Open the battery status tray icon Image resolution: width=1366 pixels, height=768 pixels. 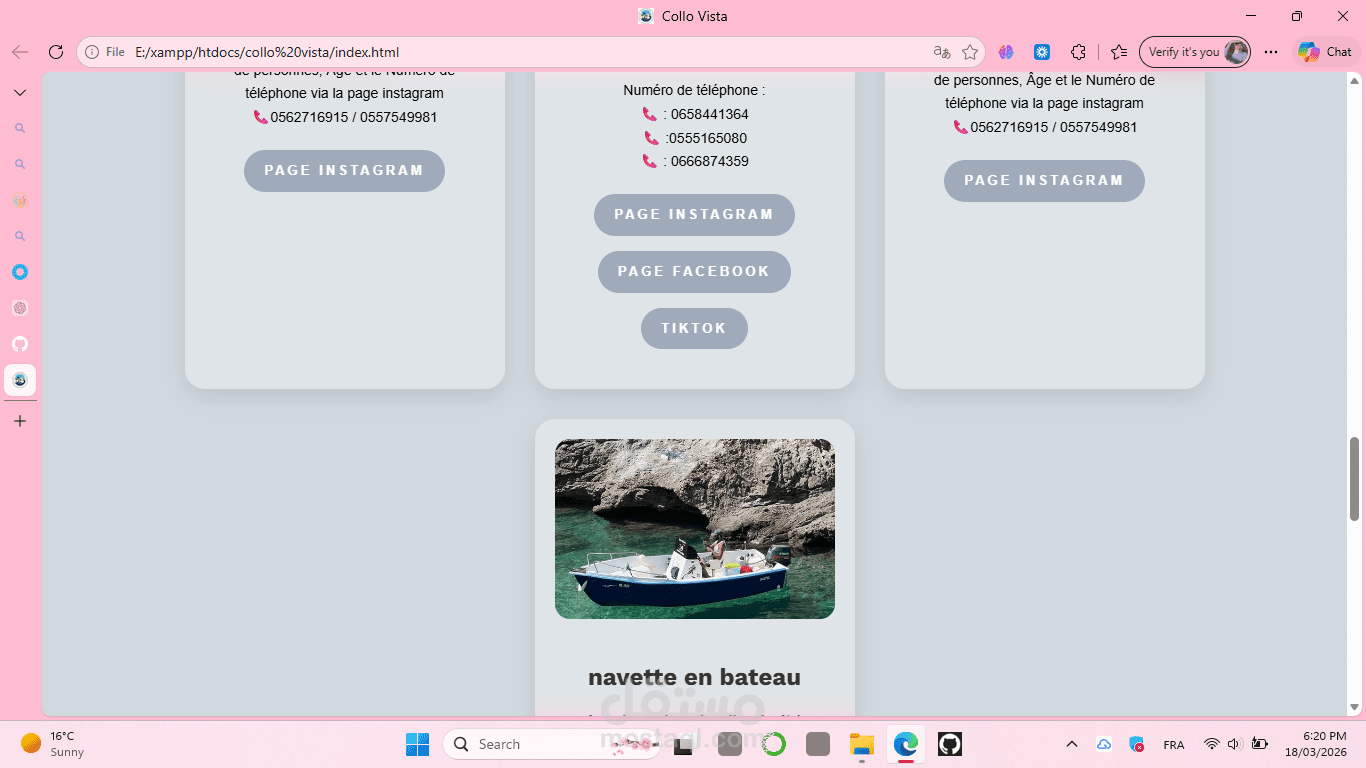pyautogui.click(x=1260, y=744)
